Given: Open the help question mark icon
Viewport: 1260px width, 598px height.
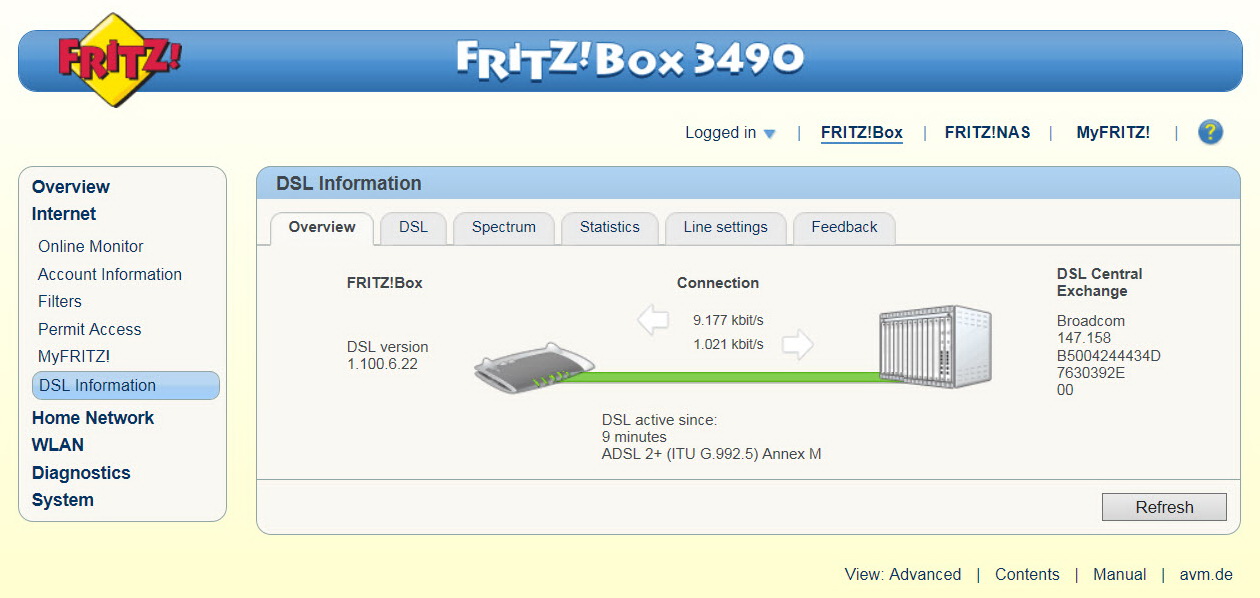Looking at the screenshot, I should pyautogui.click(x=1210, y=132).
